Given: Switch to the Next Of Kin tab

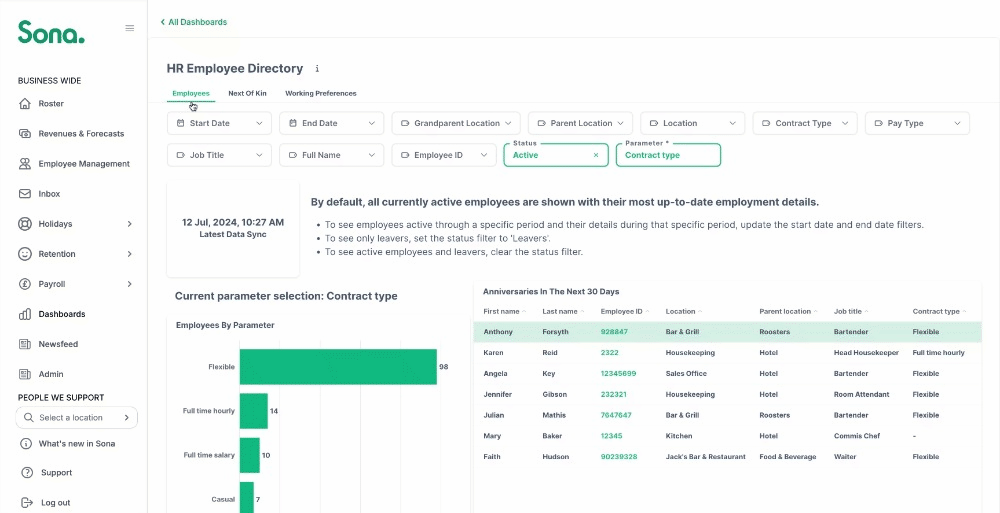Looking at the screenshot, I should click(247, 93).
